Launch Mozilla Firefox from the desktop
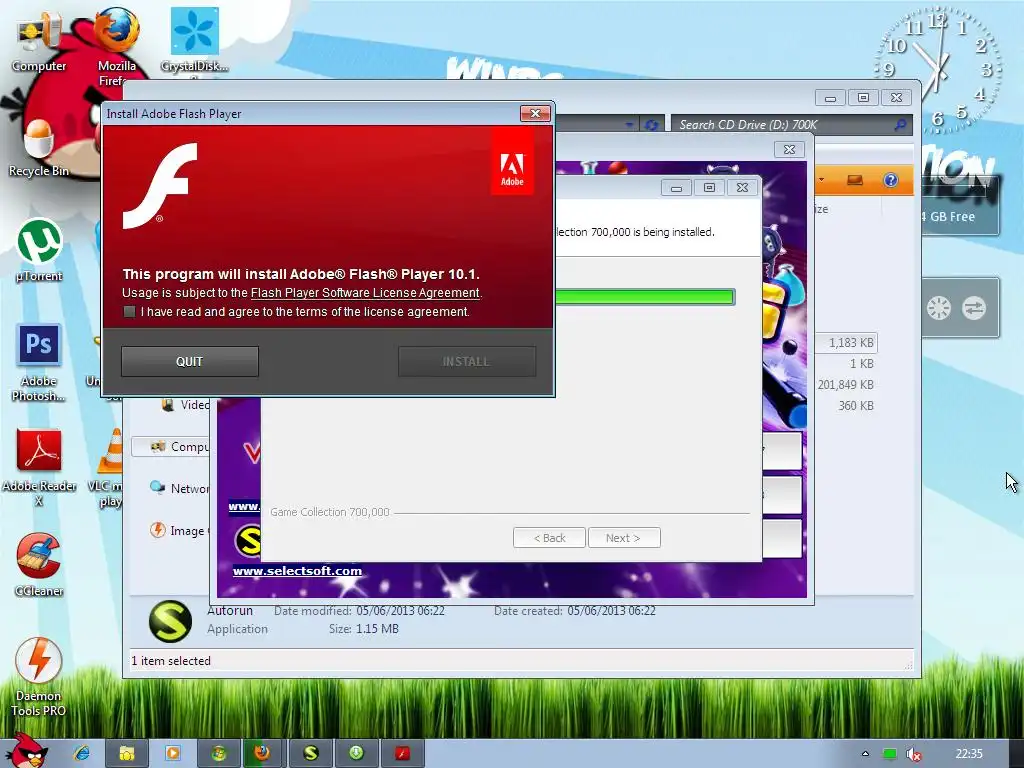The image size is (1024, 768). [x=117, y=44]
